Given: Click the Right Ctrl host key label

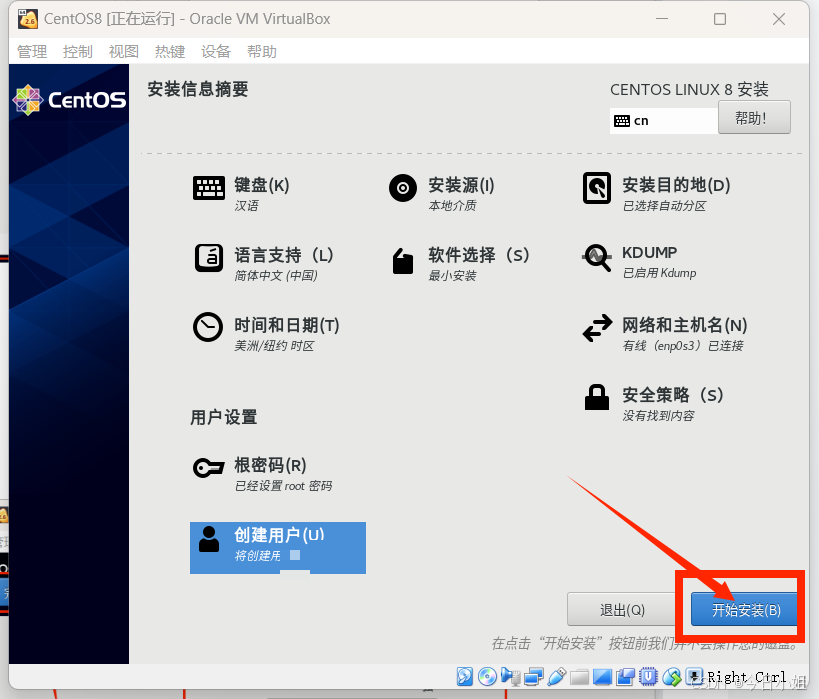Looking at the screenshot, I should tap(747, 677).
